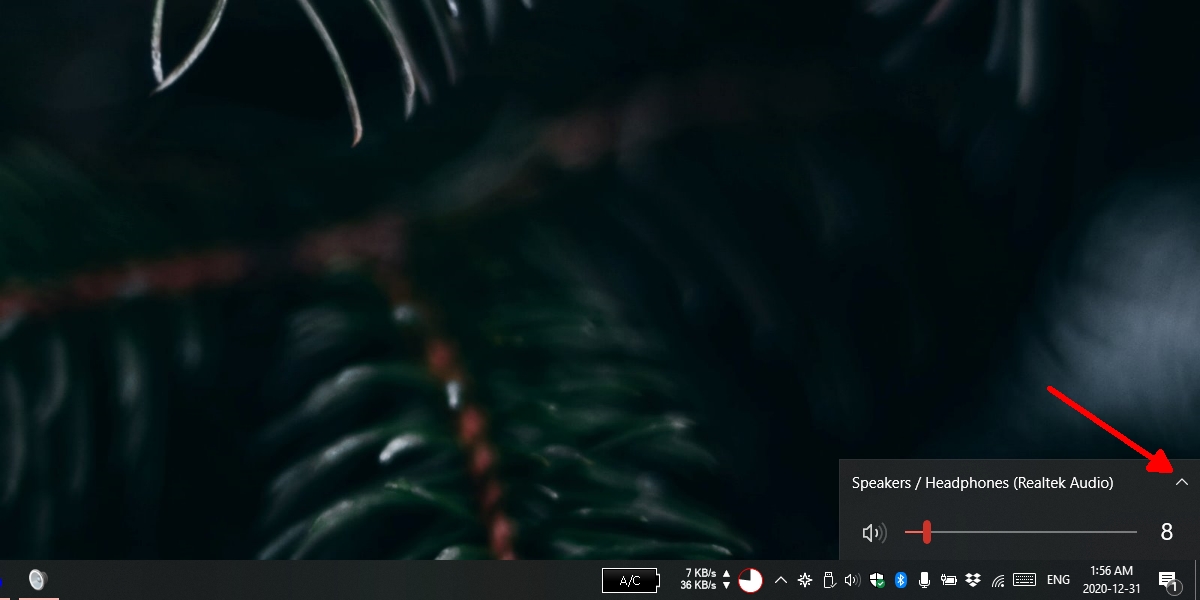Open the Action Center notification icon
1200x600 pixels.
pyautogui.click(x=1168, y=581)
